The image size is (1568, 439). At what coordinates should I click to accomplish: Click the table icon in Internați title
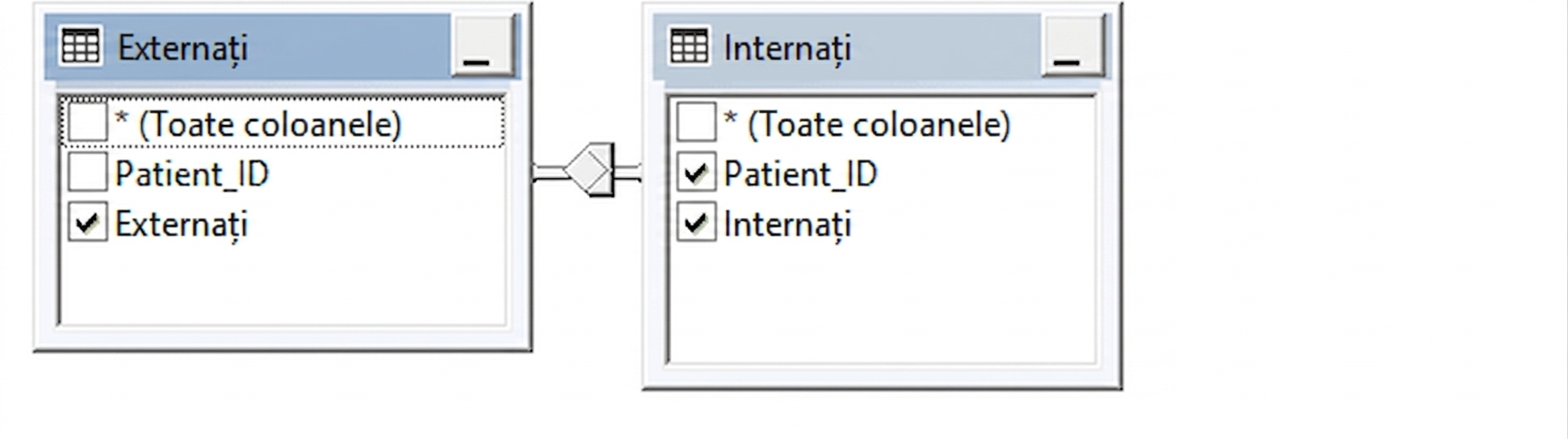pos(690,46)
